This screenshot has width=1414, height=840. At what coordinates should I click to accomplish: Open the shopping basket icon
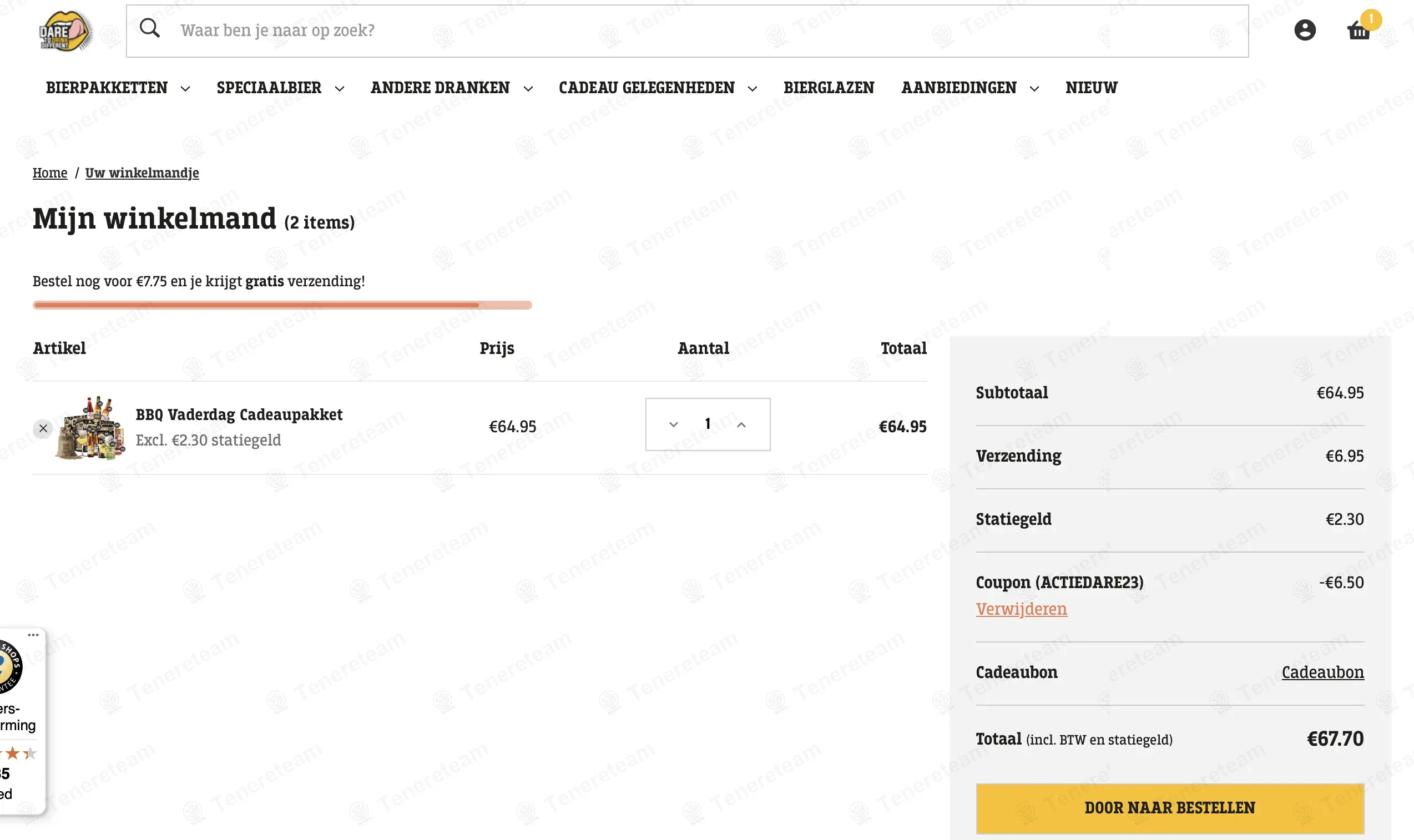coord(1358,30)
